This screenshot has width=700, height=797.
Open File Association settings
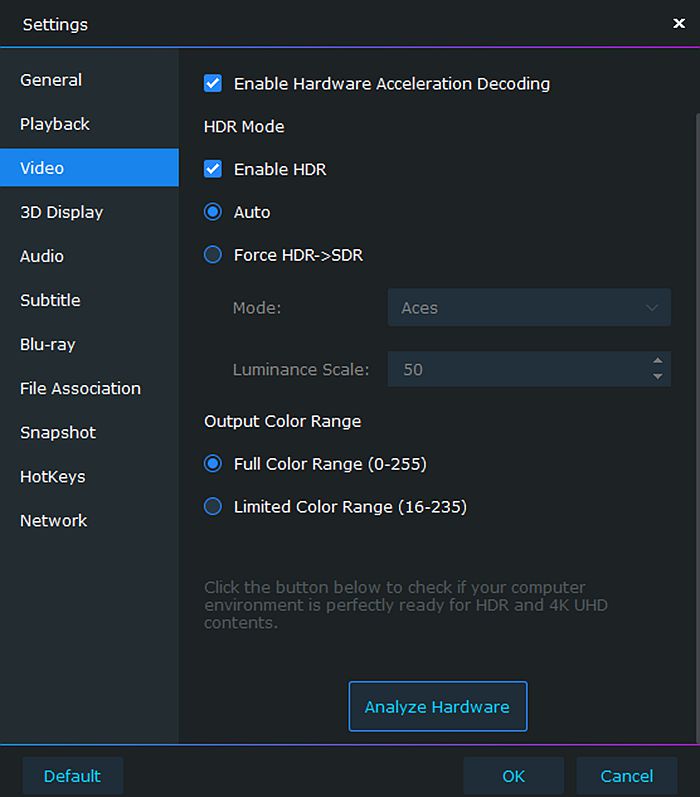click(80, 388)
